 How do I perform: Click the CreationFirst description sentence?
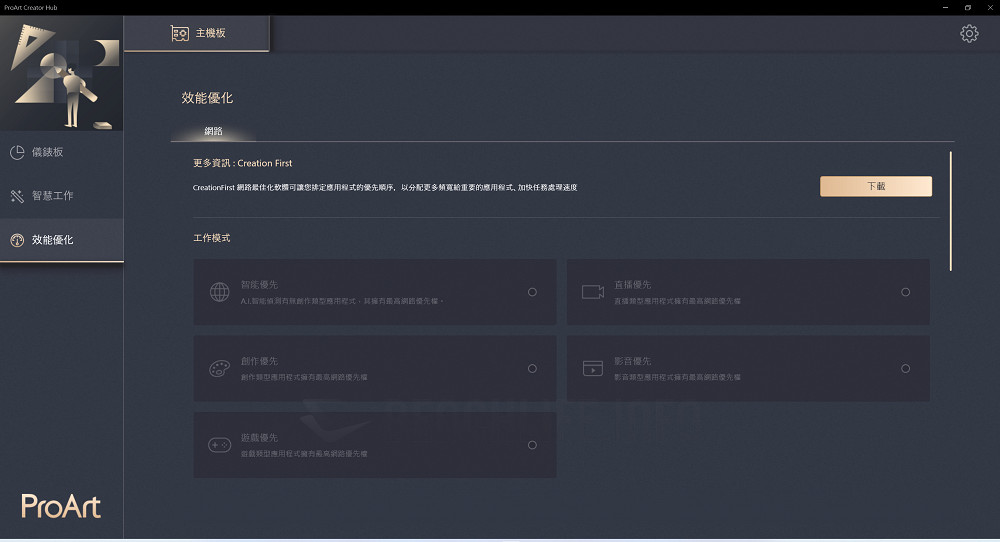[385, 187]
